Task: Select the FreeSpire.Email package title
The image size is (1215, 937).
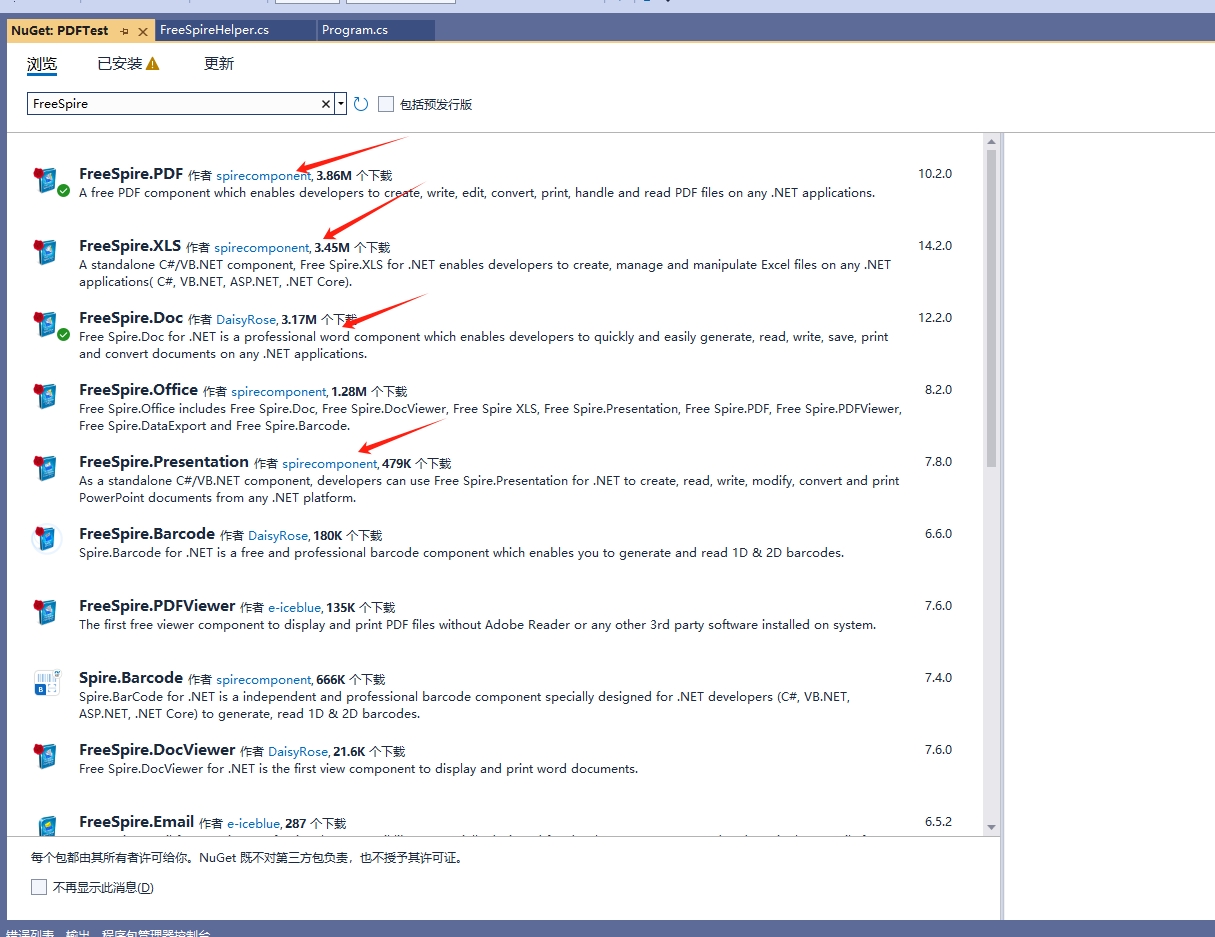Action: tap(137, 822)
